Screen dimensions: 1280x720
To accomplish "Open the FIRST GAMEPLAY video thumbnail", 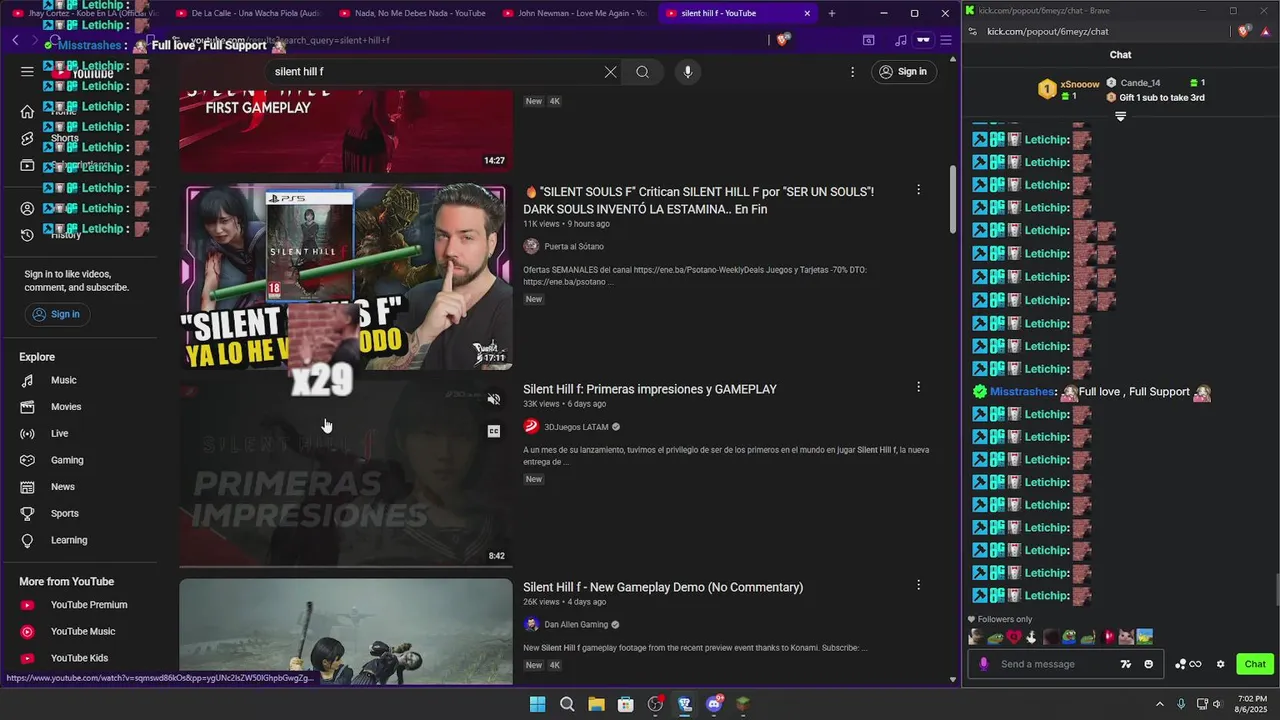I will point(346,131).
